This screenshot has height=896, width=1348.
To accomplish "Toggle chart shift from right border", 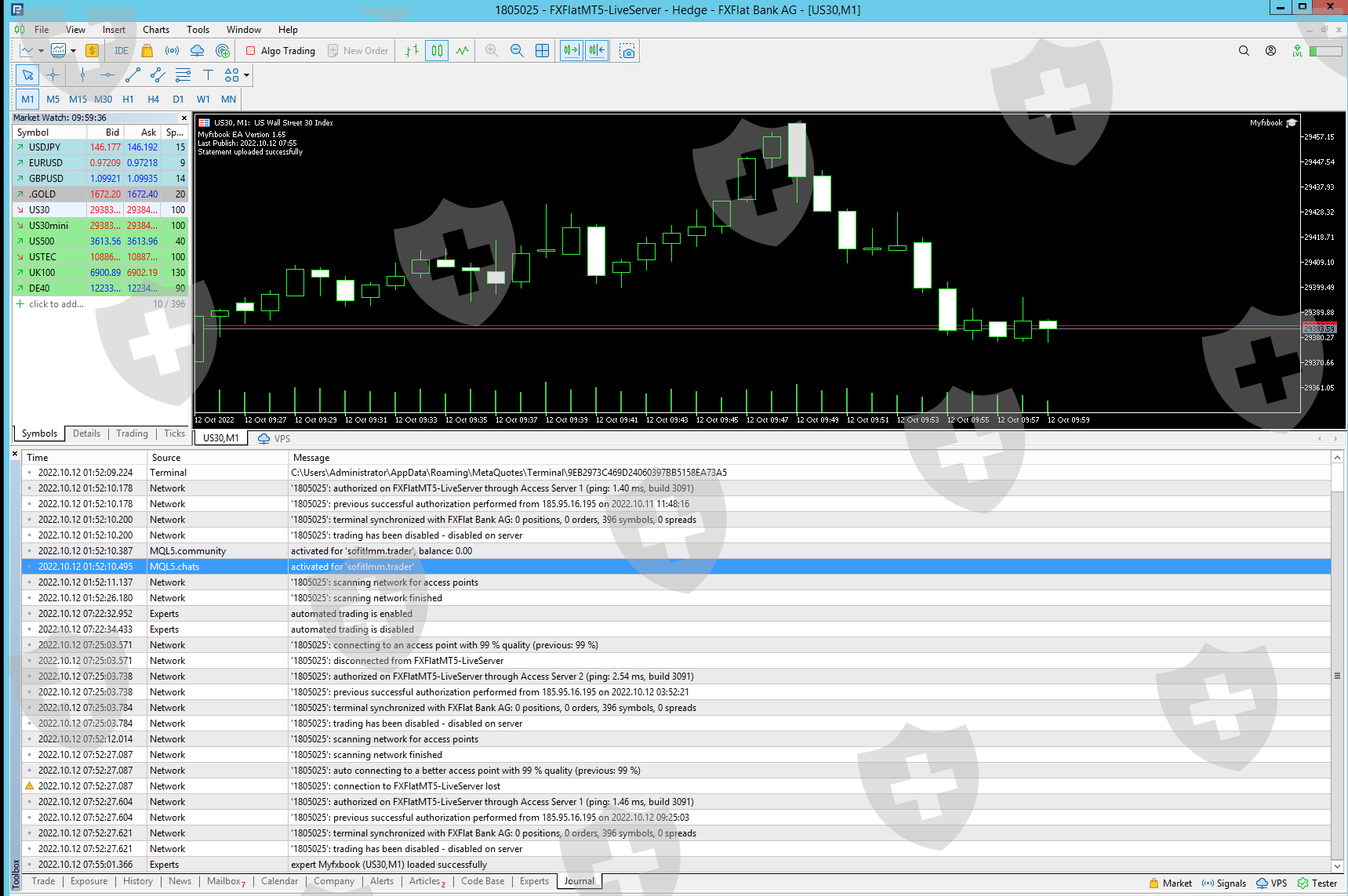I will coord(597,51).
